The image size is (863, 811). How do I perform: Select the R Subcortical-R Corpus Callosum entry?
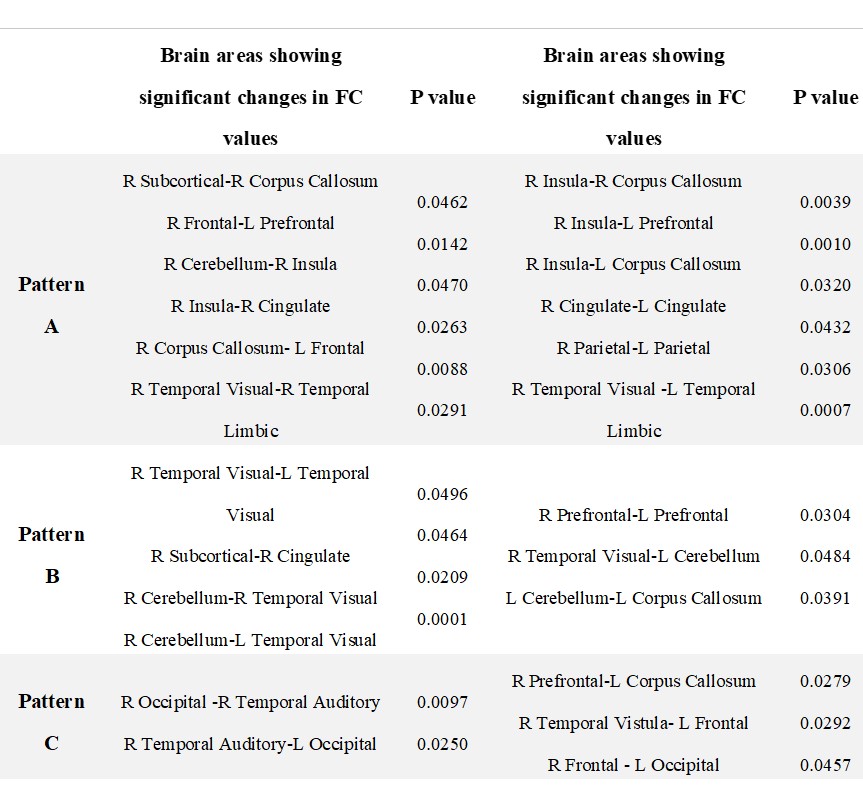coord(250,181)
